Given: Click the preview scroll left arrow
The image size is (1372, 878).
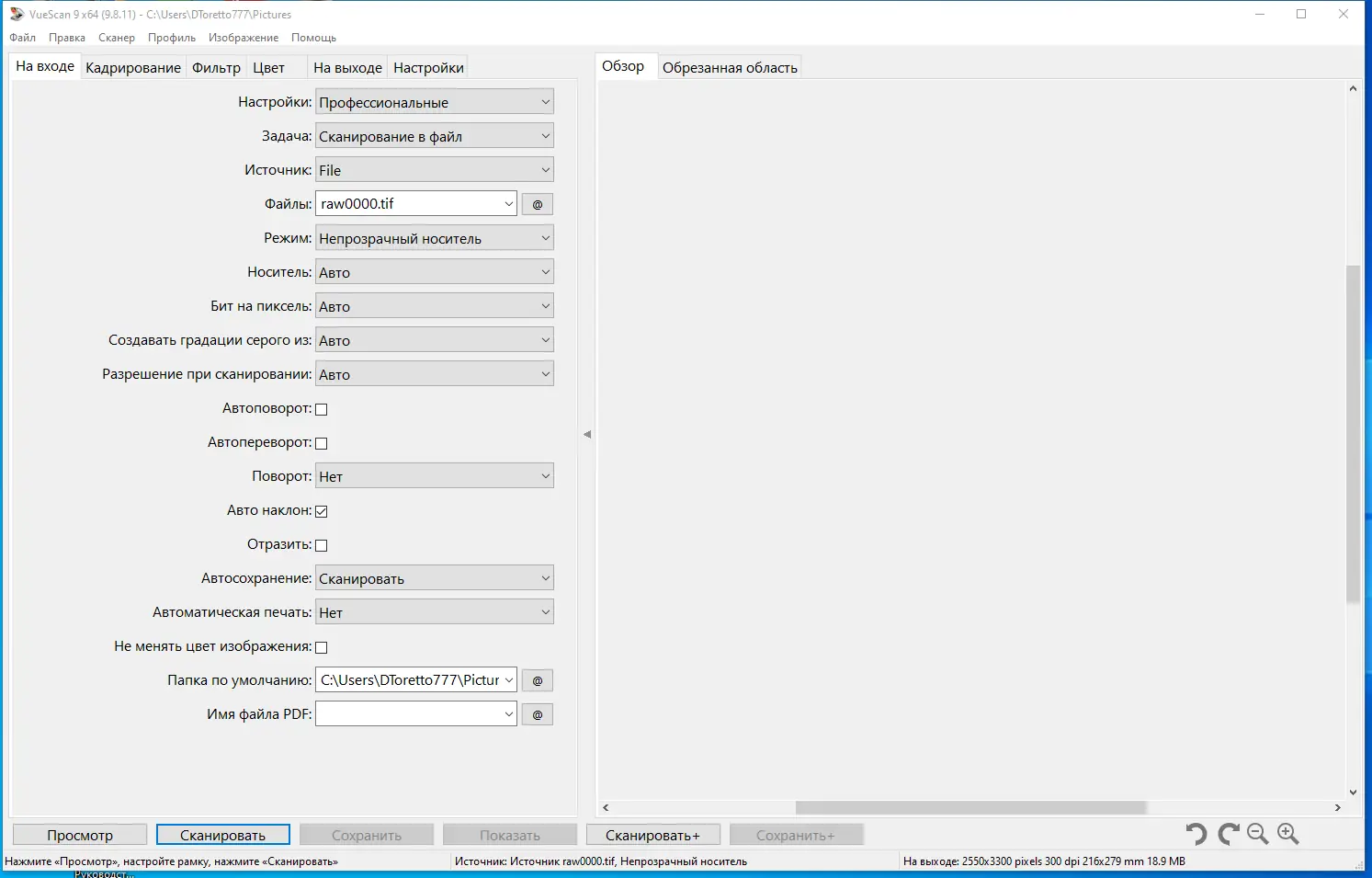Looking at the screenshot, I should [605, 807].
